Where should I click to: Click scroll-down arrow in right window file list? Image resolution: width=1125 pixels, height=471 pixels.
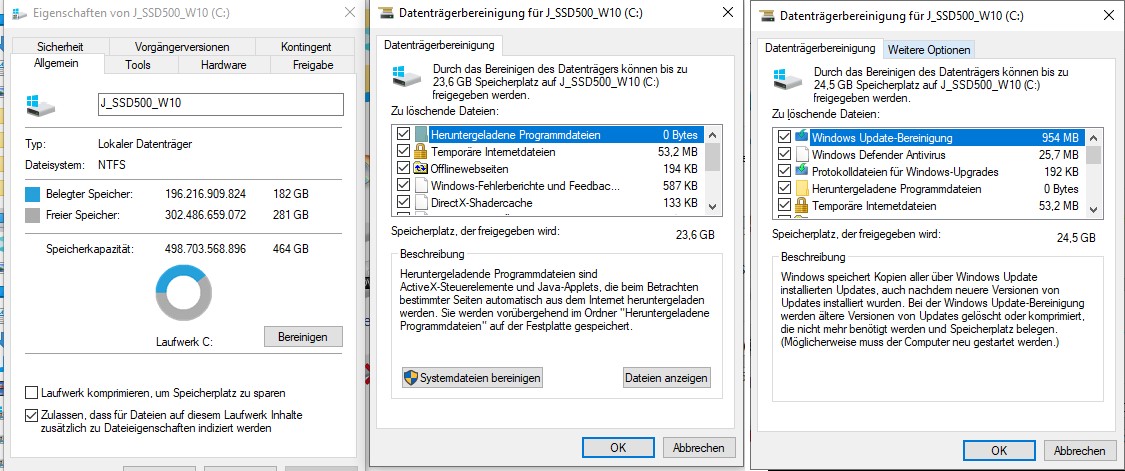1093,208
